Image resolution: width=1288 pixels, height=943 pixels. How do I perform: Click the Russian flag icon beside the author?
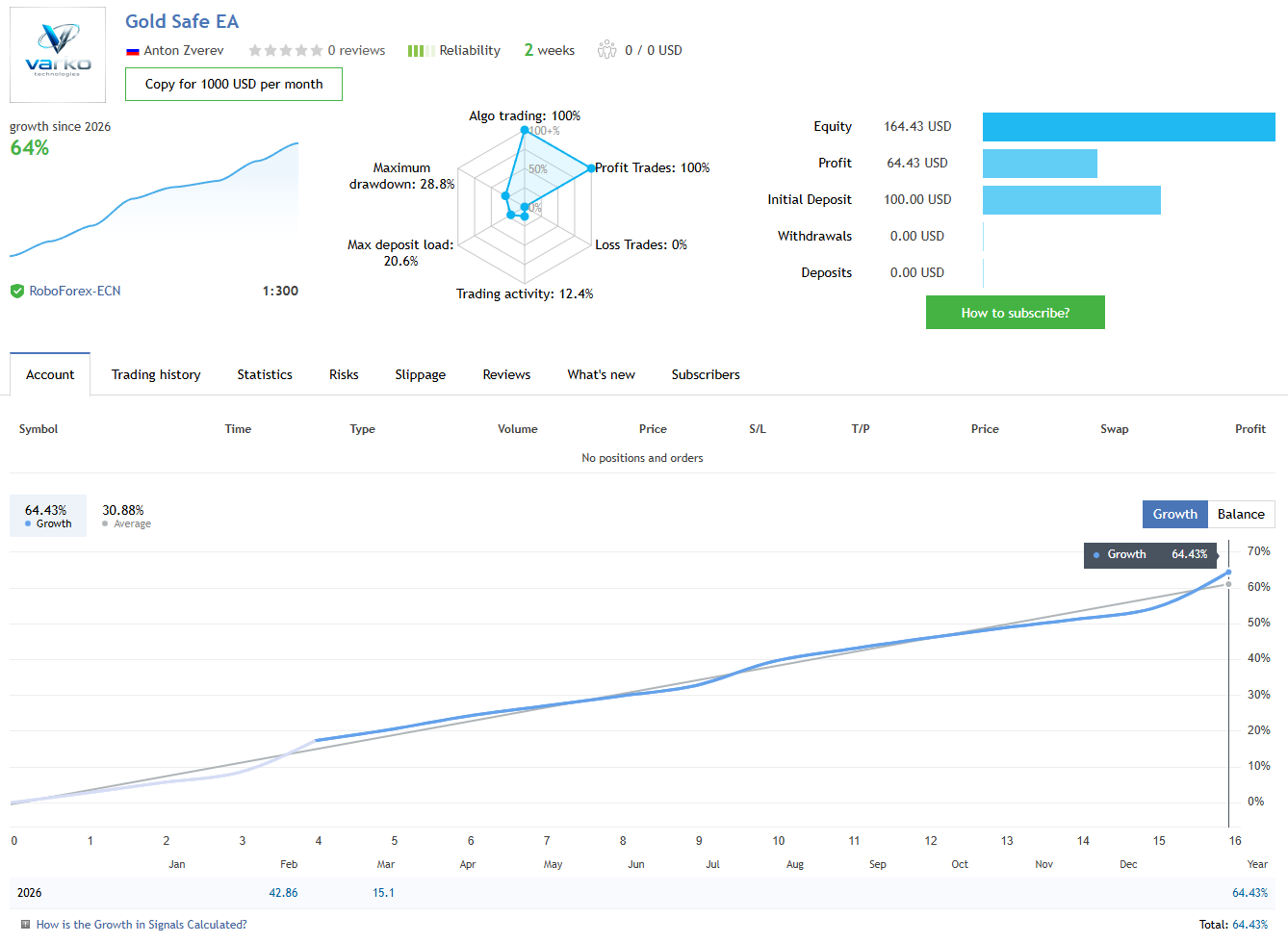click(x=133, y=51)
